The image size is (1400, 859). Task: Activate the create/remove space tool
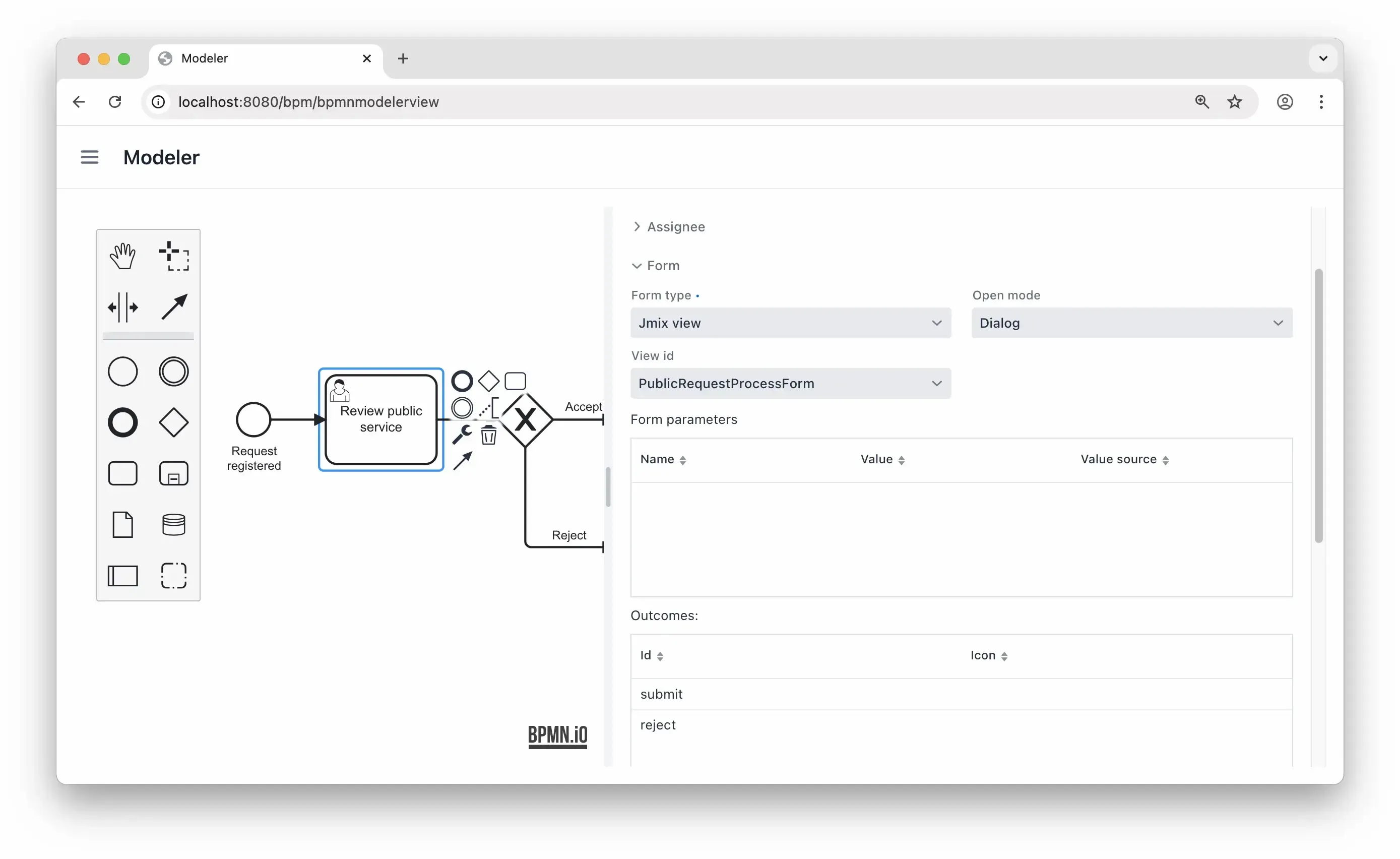pyautogui.click(x=123, y=308)
